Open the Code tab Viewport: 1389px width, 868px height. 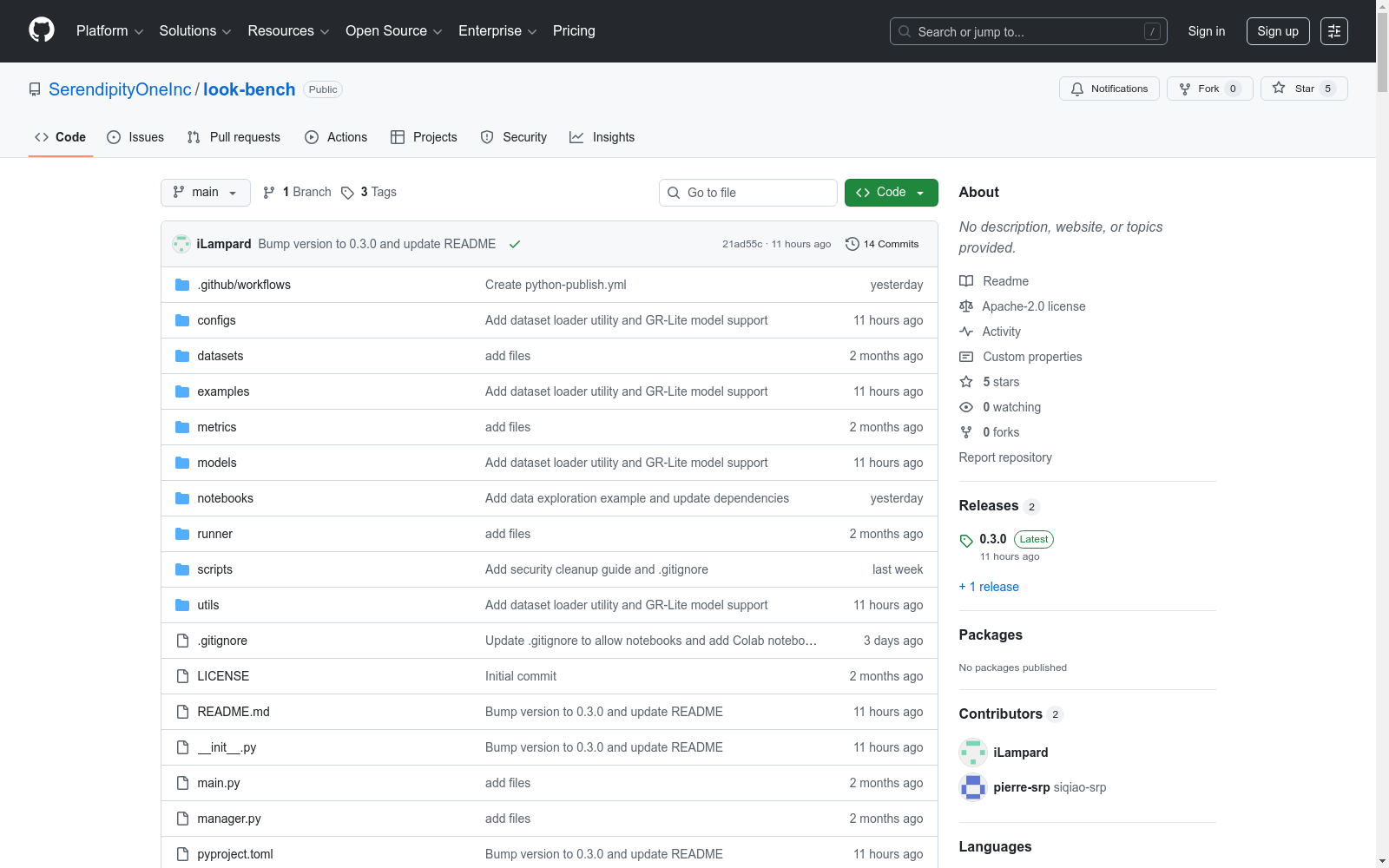tap(61, 137)
